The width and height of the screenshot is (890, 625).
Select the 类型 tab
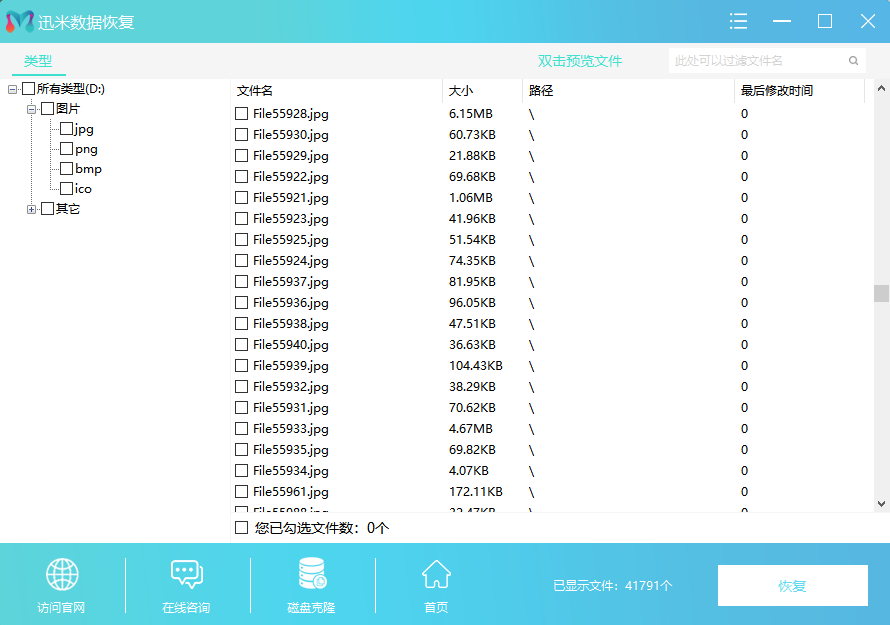tap(38, 61)
